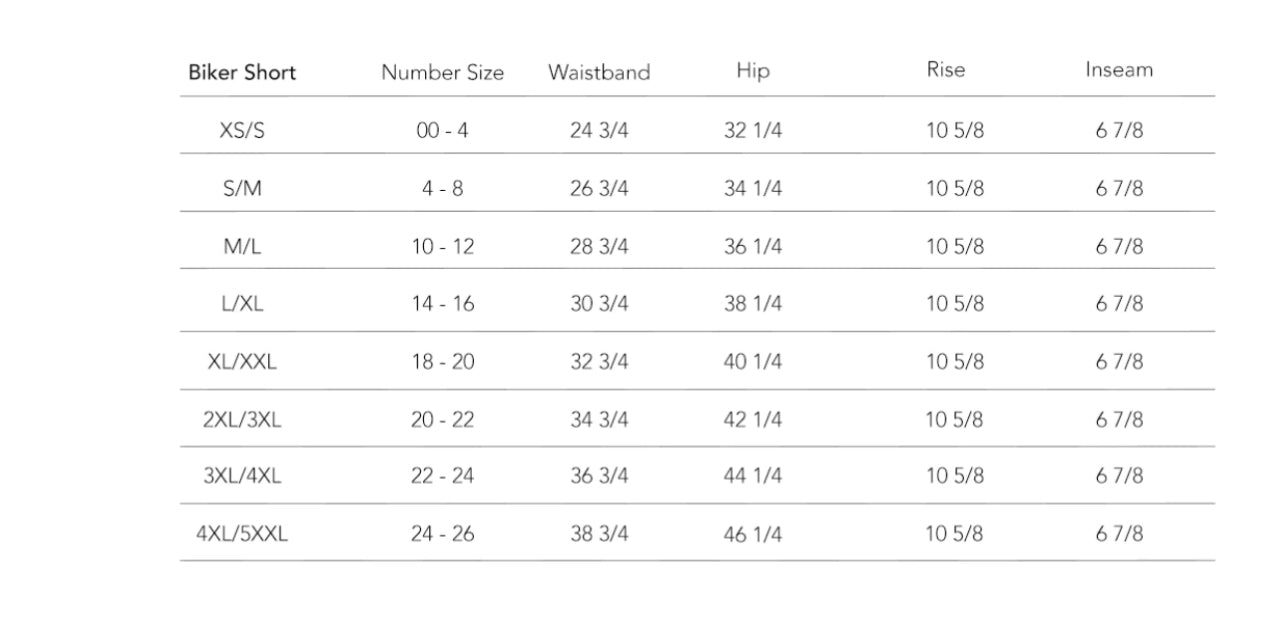Screen dimensions: 1284x618
Task: Select the L/XL size label
Action: click(x=242, y=303)
